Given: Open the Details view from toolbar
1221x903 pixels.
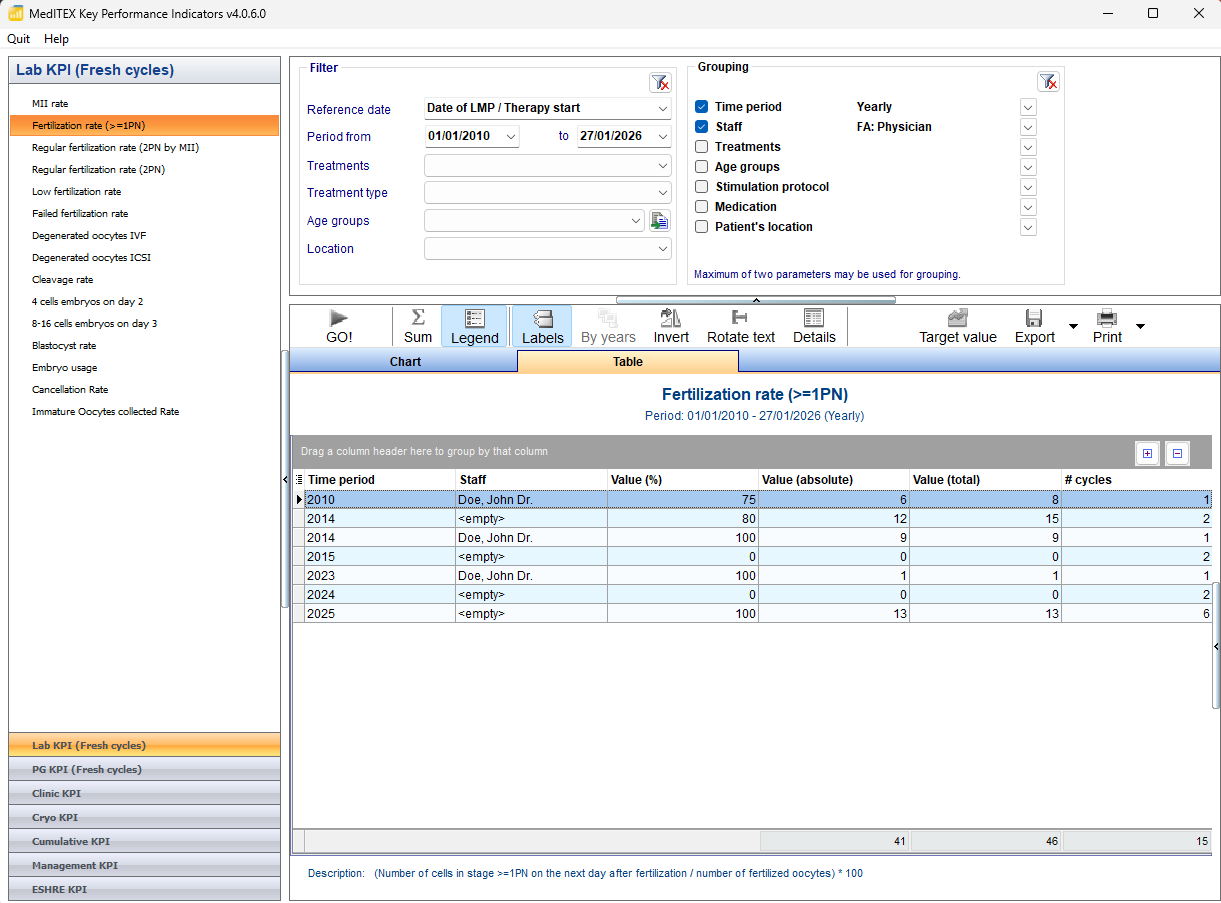Looking at the screenshot, I should 814,327.
